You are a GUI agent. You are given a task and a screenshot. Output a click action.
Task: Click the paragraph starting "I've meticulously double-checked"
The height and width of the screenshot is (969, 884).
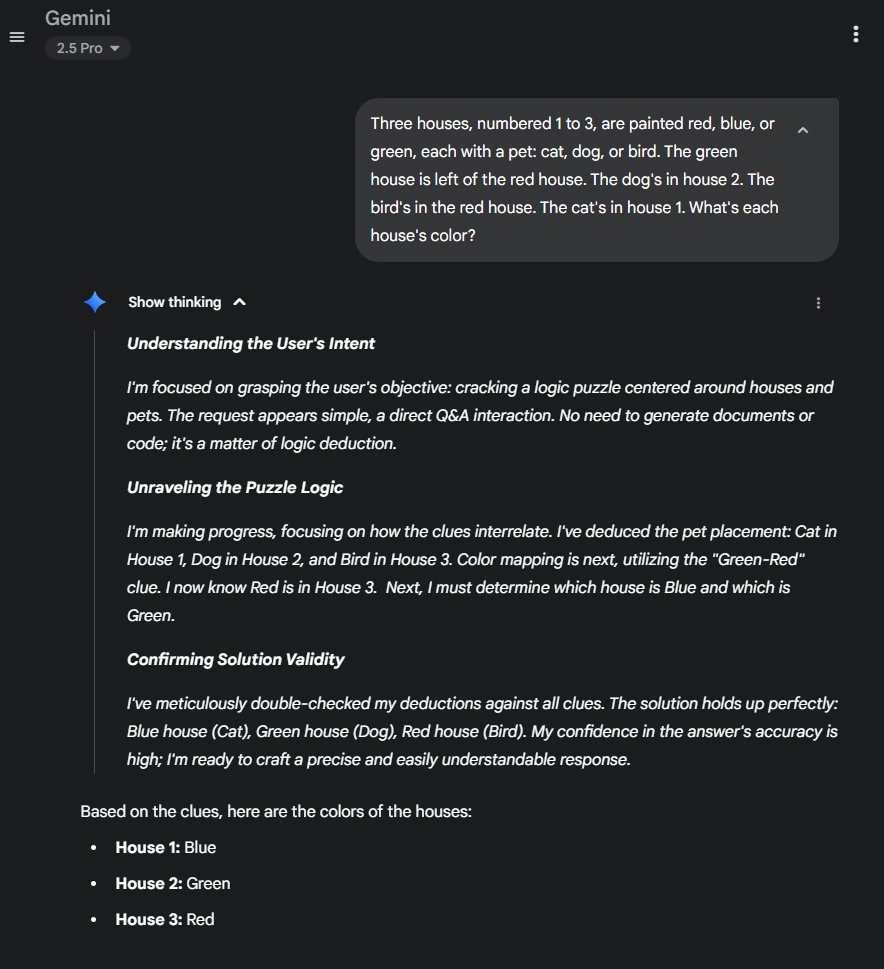(482, 731)
